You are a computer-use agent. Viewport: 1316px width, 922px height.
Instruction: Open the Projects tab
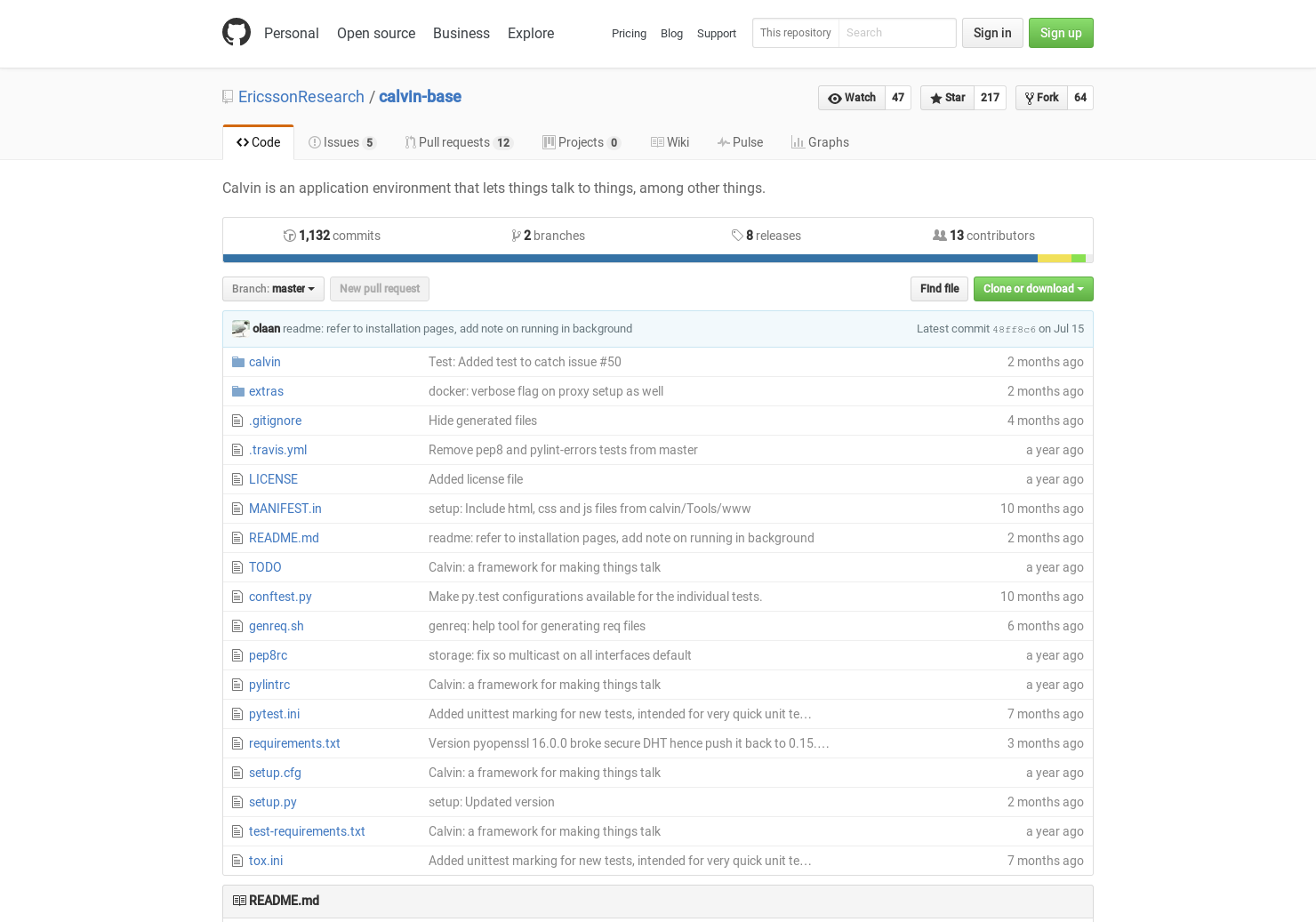[582, 142]
